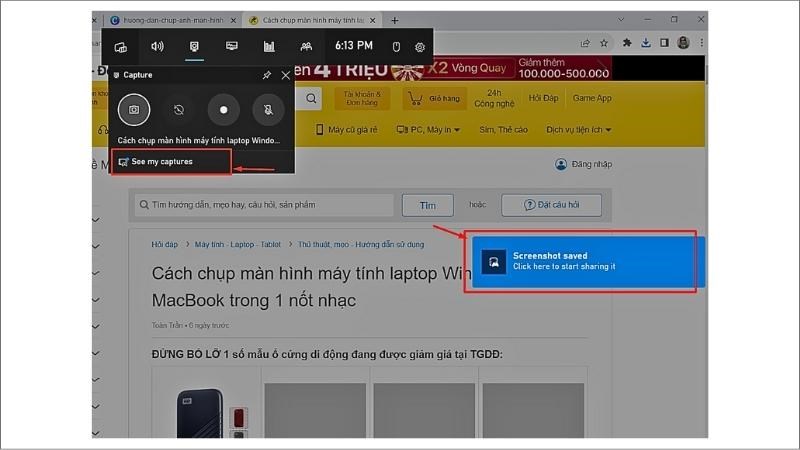Pin the Capture widget

(266, 75)
